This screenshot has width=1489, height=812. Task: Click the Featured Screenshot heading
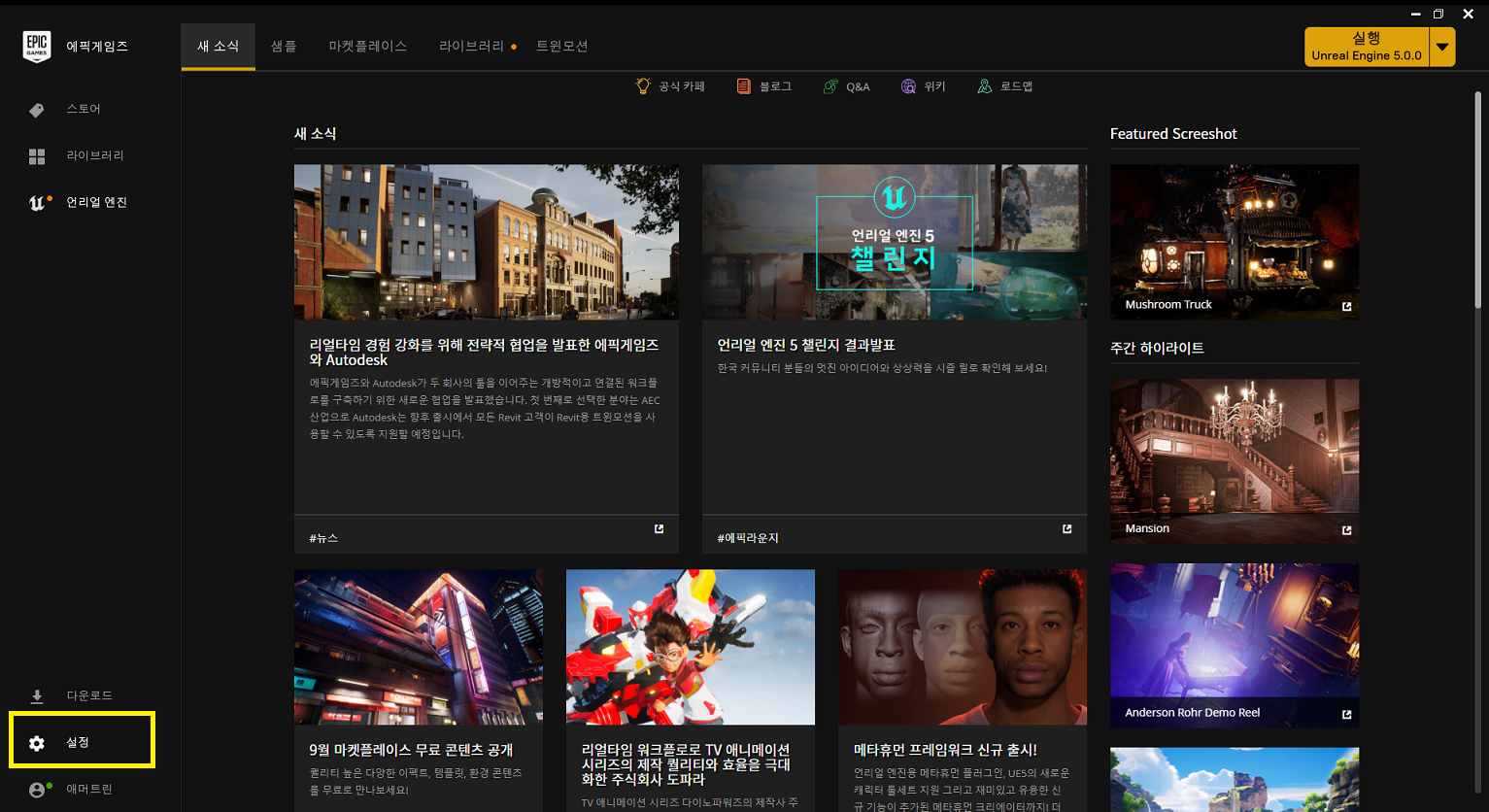pyautogui.click(x=1173, y=134)
